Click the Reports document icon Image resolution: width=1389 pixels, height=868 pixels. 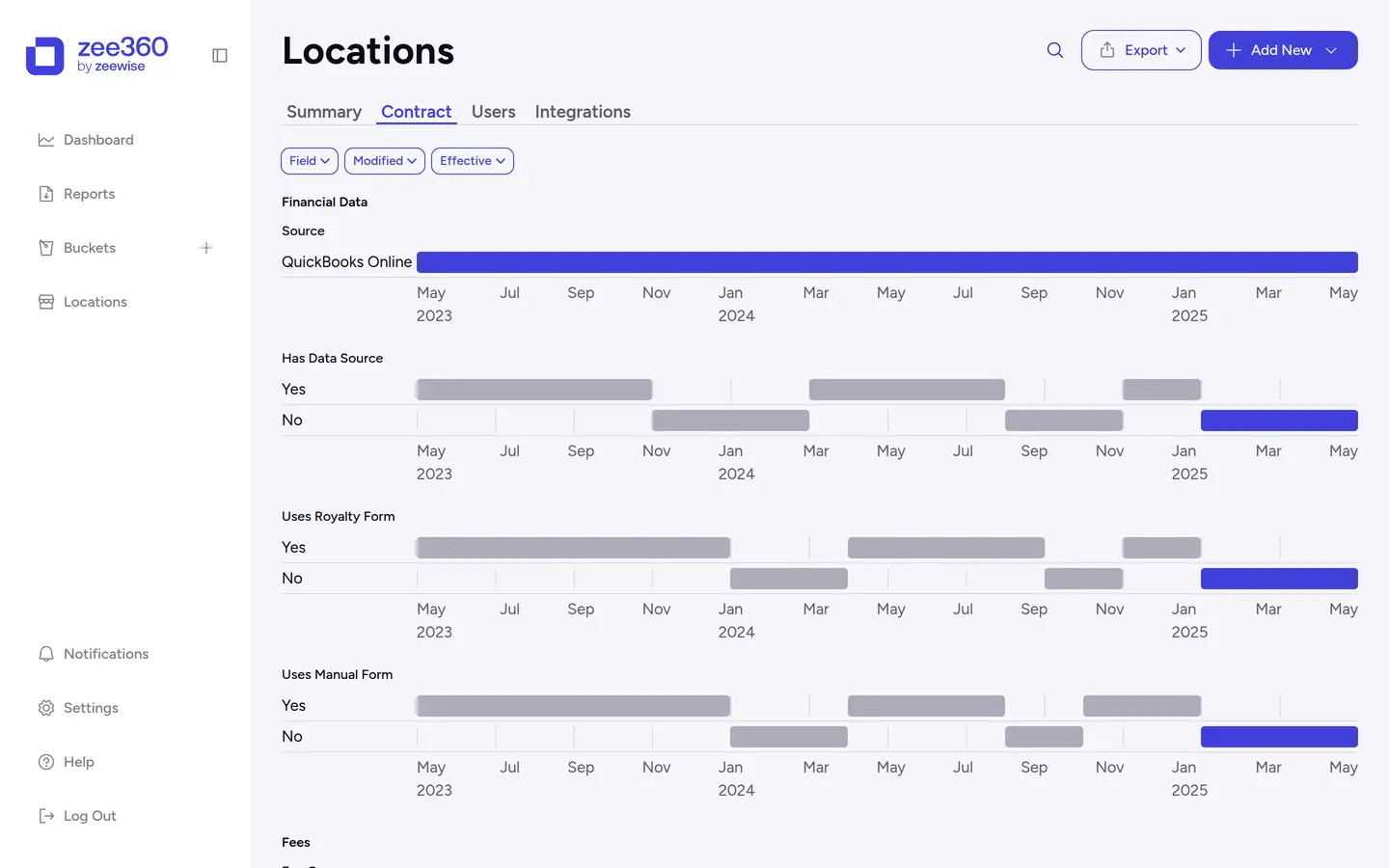[x=46, y=194]
